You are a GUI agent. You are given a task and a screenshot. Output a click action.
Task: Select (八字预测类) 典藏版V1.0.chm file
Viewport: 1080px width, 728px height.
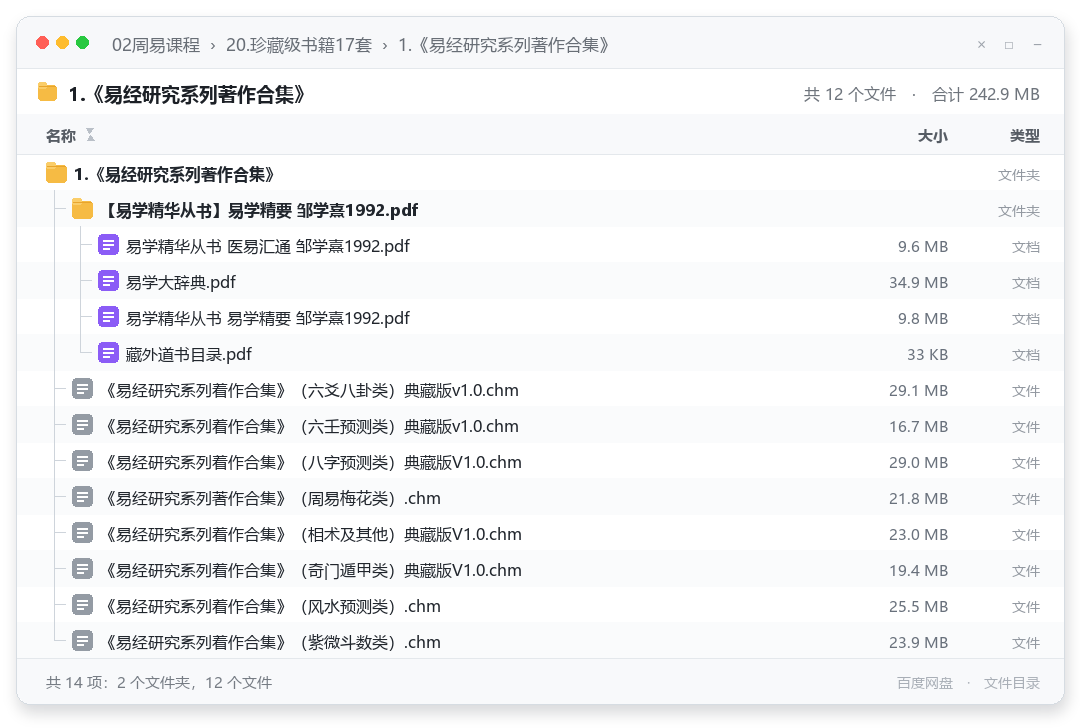540,461
